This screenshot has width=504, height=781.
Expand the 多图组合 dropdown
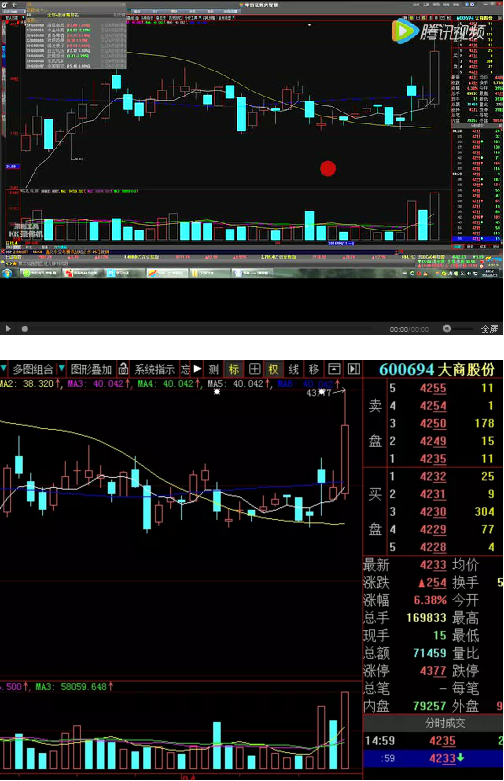click(x=33, y=369)
